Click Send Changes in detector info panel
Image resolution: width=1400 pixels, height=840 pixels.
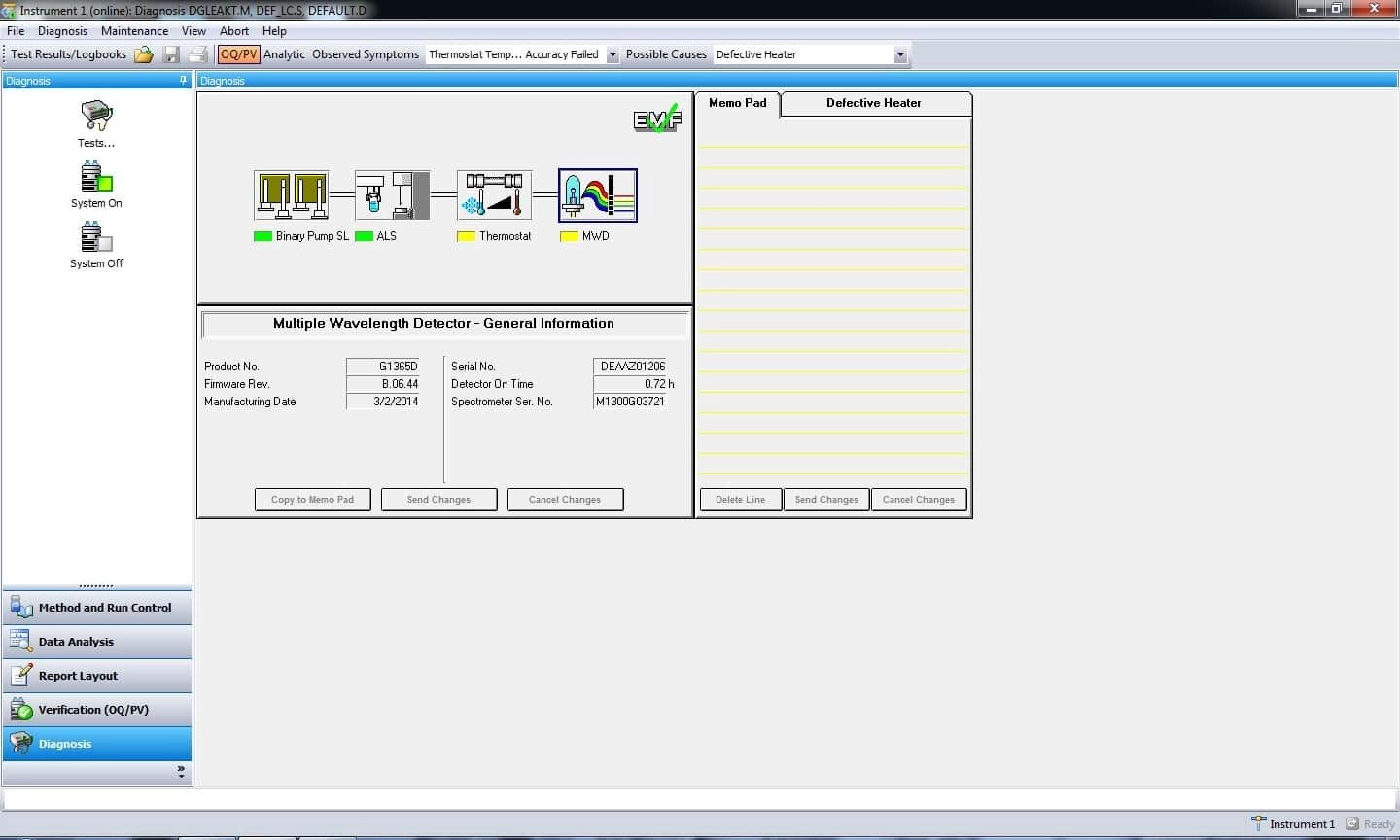point(438,500)
